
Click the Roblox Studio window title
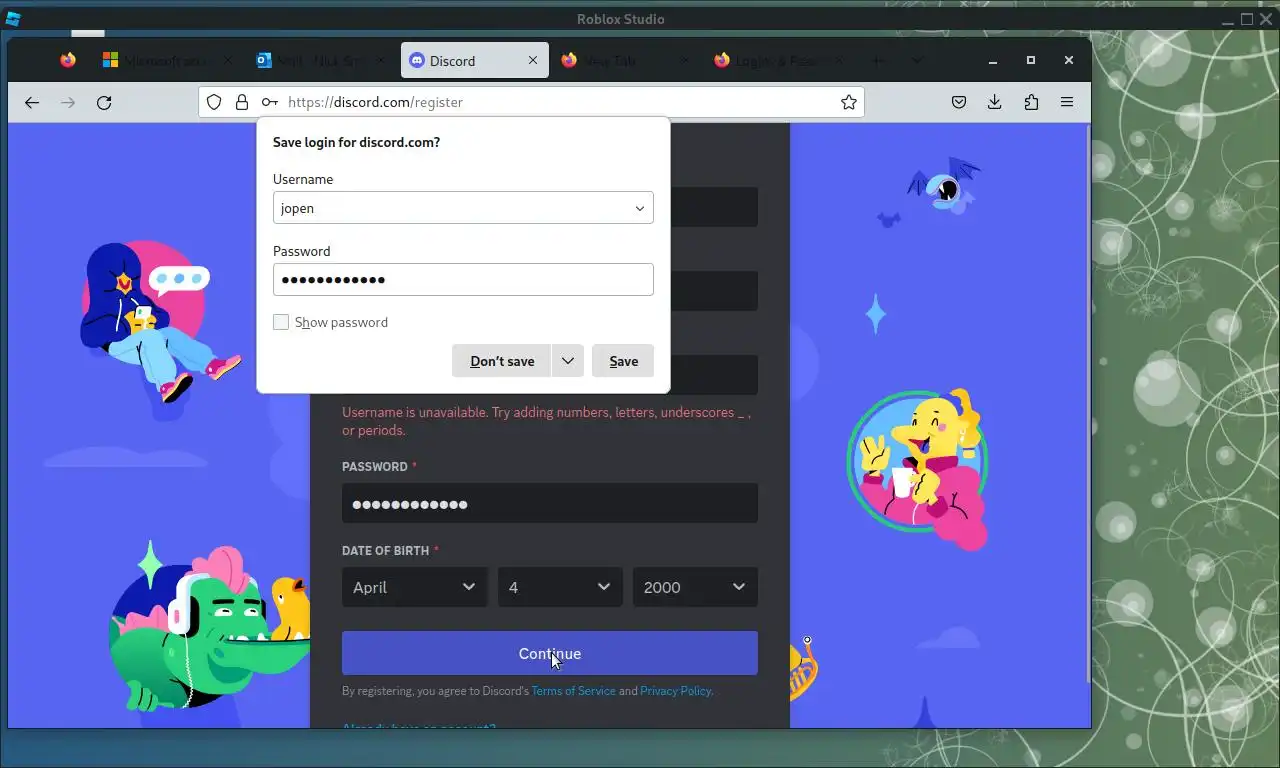tap(621, 19)
